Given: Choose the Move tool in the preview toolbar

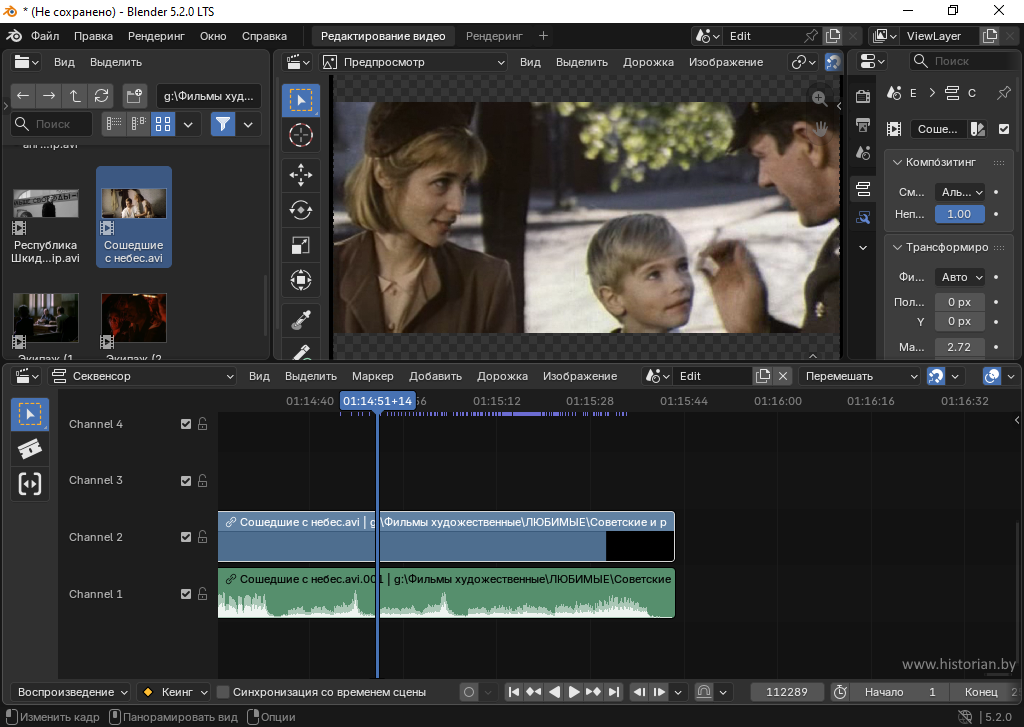Looking at the screenshot, I should (x=300, y=174).
